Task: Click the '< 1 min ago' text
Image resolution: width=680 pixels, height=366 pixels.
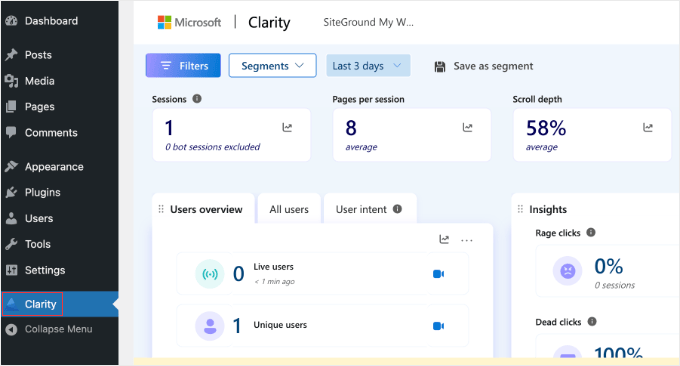Action: click(275, 282)
